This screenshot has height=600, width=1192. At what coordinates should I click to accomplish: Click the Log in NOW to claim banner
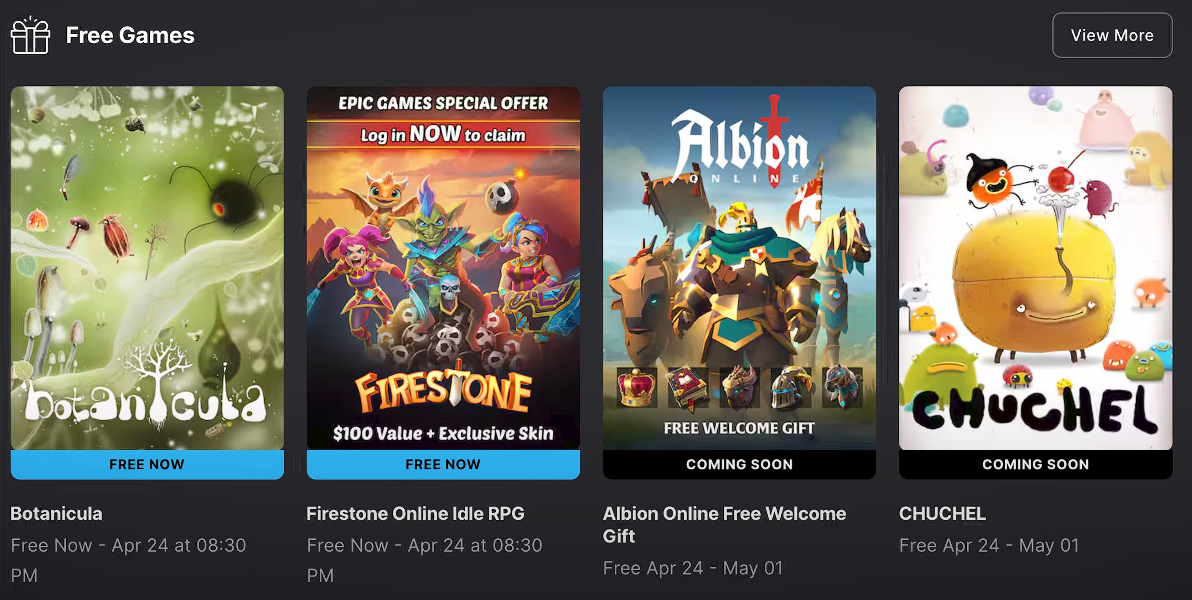point(443,135)
